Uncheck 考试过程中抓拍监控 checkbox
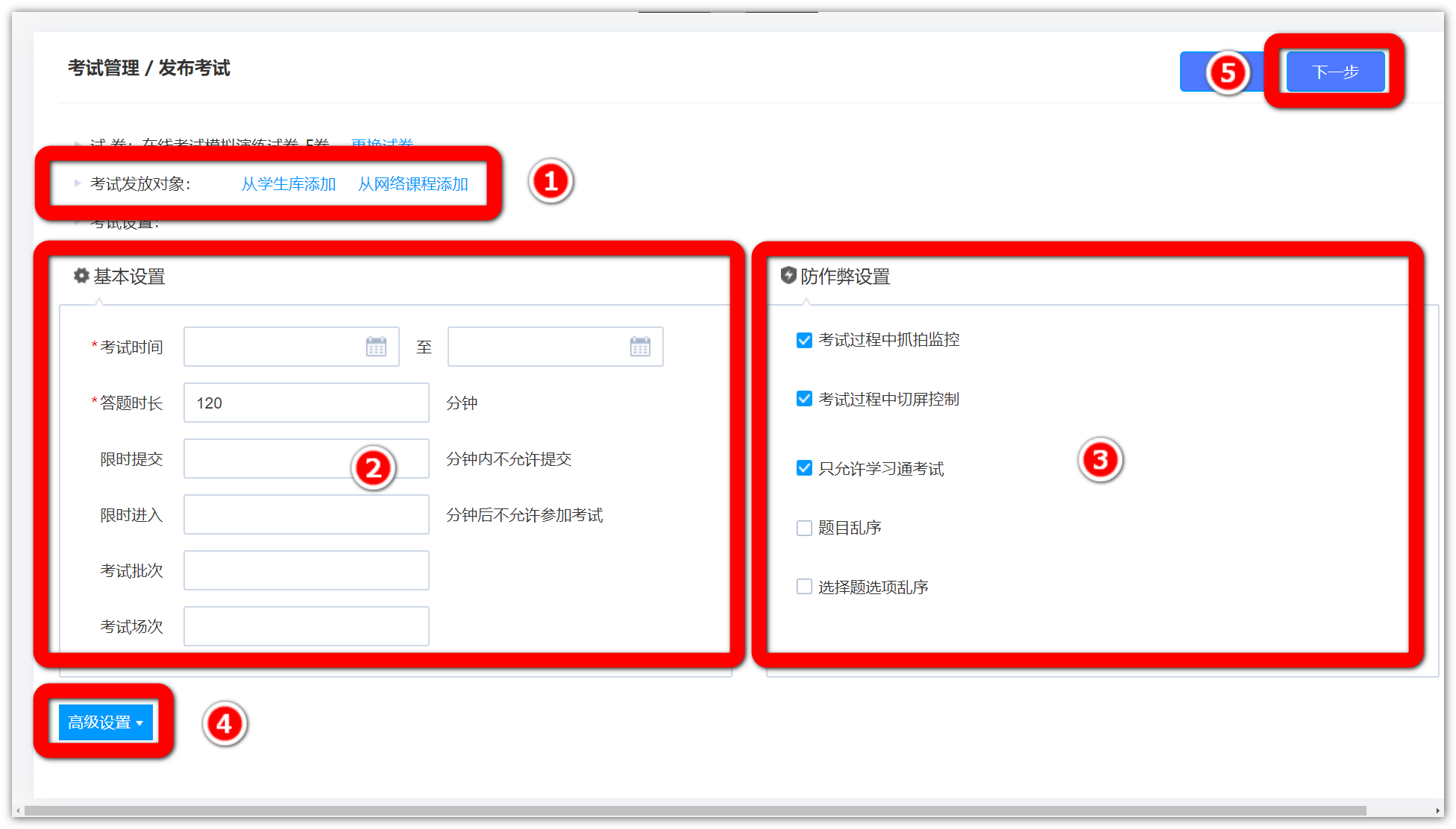 (804, 341)
